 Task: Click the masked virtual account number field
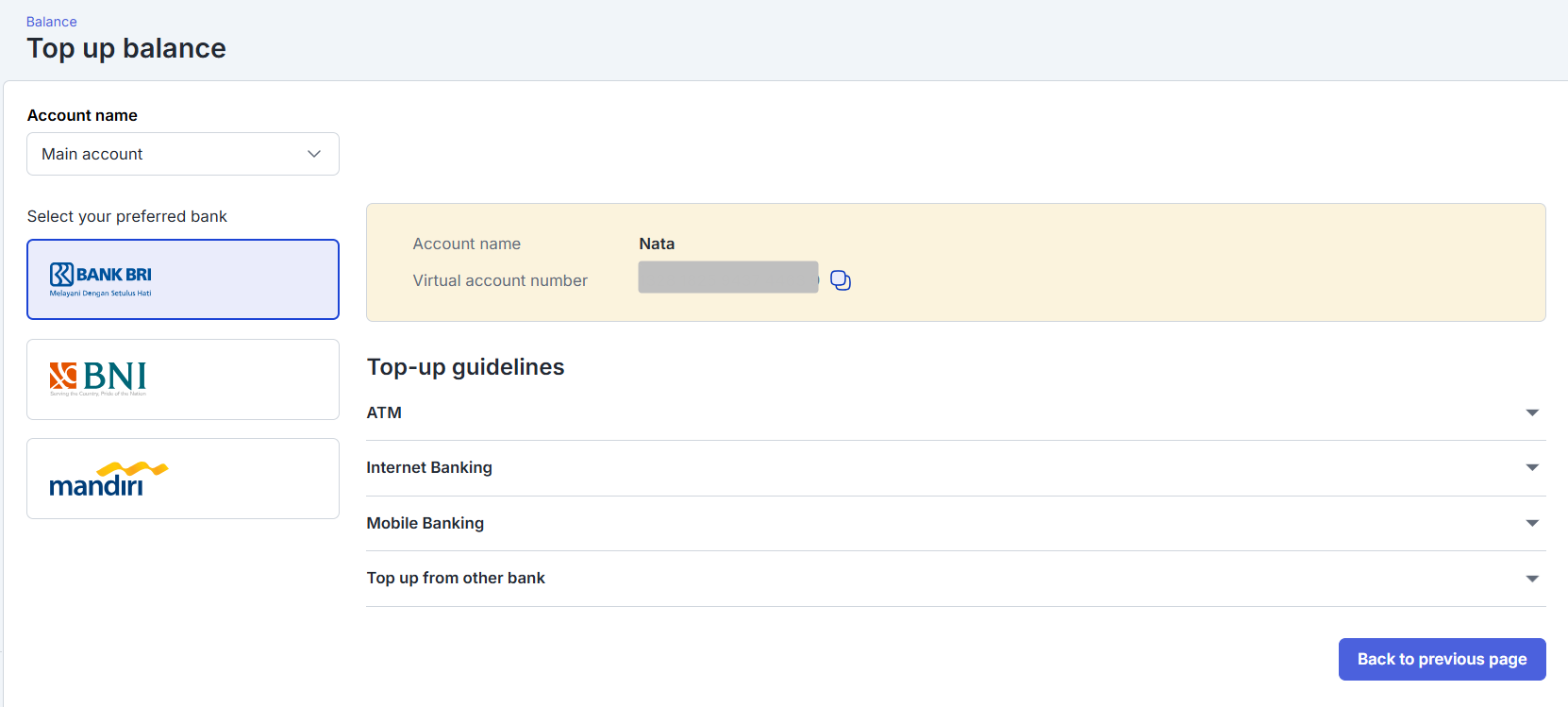[x=727, y=278]
